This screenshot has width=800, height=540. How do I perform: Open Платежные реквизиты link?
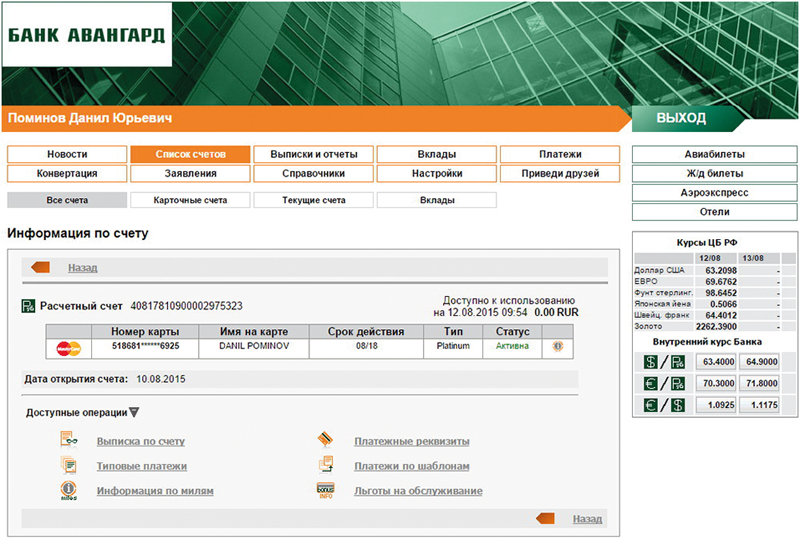tap(412, 441)
